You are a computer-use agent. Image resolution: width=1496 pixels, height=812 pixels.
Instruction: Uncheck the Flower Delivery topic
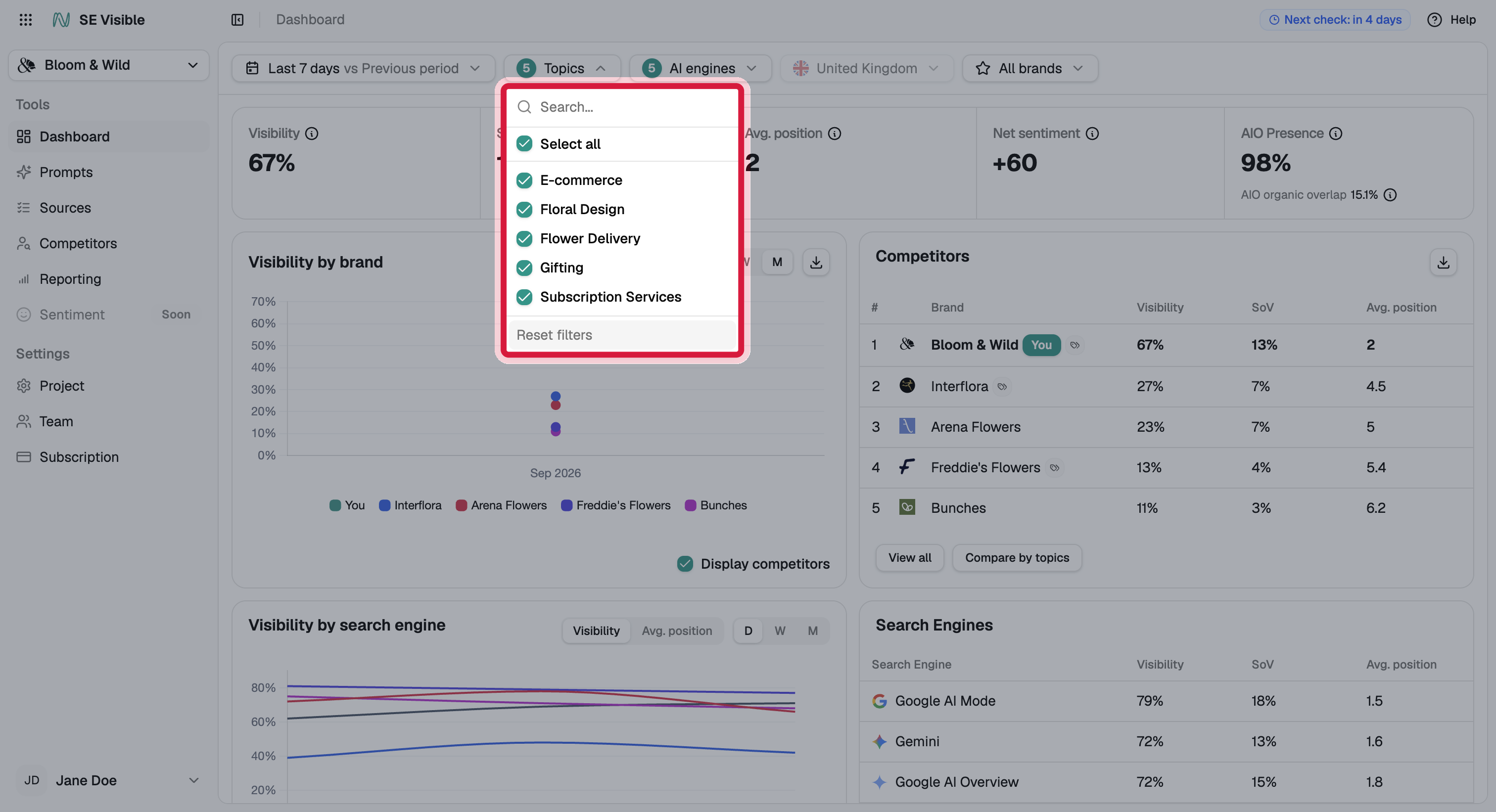524,238
